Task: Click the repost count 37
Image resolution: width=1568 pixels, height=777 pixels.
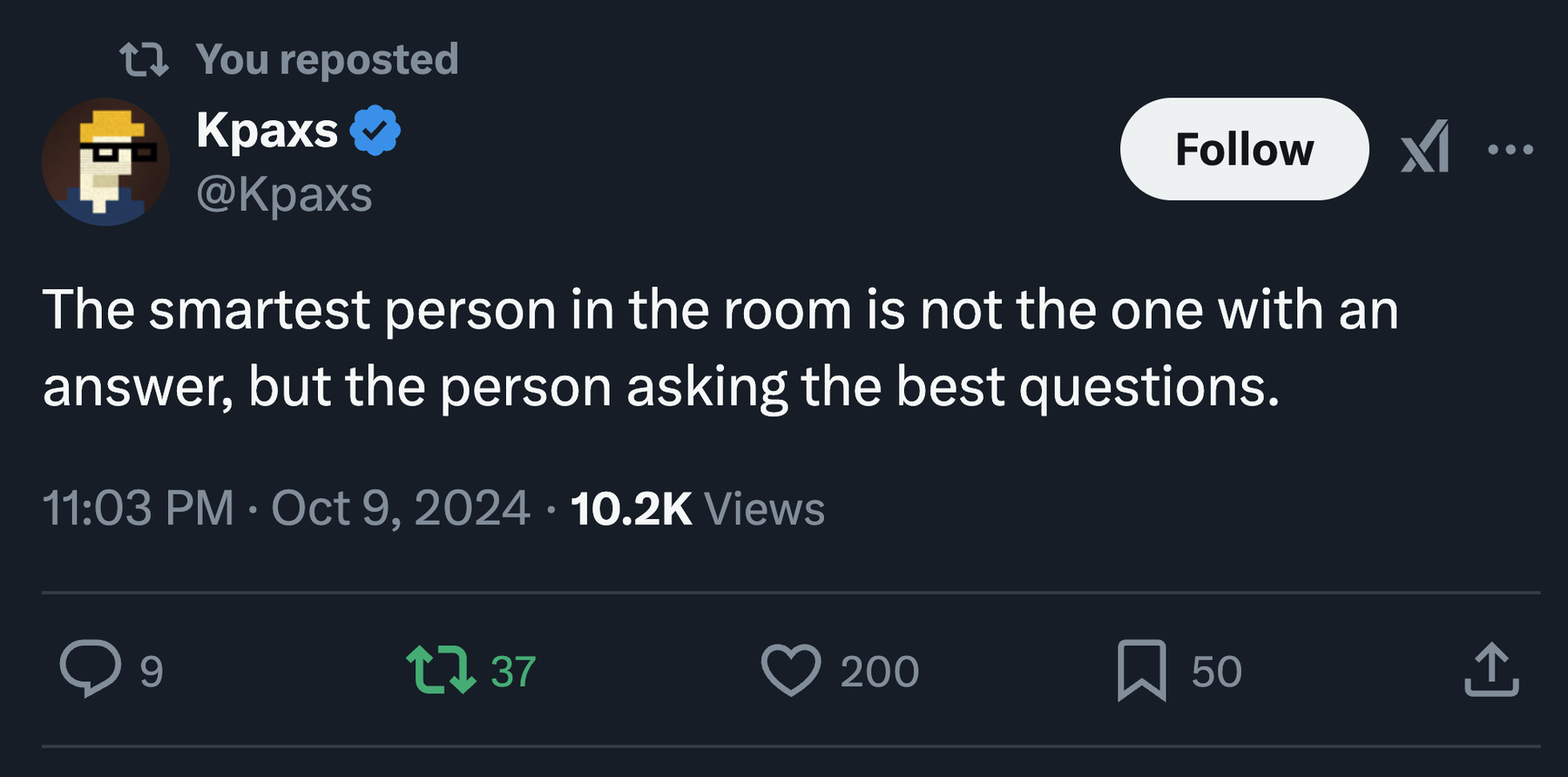Action: (x=513, y=672)
